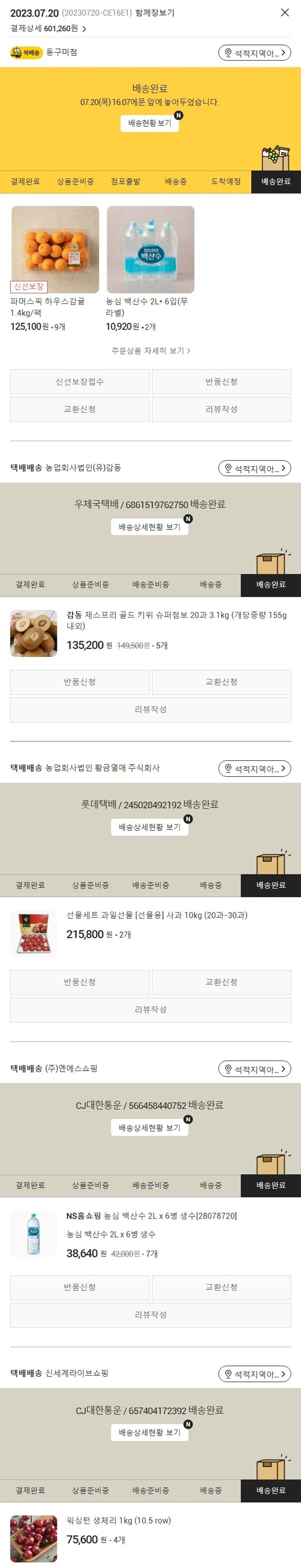The image size is (301, 1568).
Task: Click the 쓱배송 delivery truck badge
Action: (x=26, y=53)
